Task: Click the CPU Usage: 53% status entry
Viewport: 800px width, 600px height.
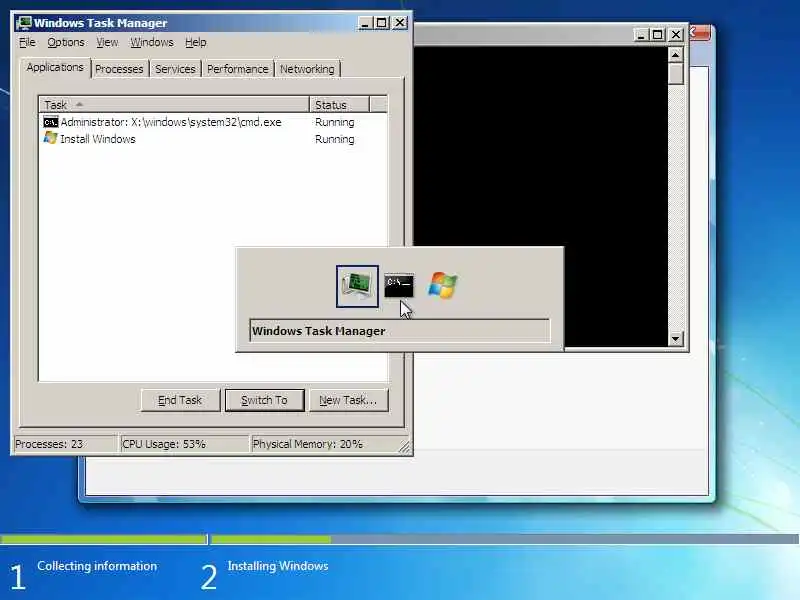Action: point(184,444)
